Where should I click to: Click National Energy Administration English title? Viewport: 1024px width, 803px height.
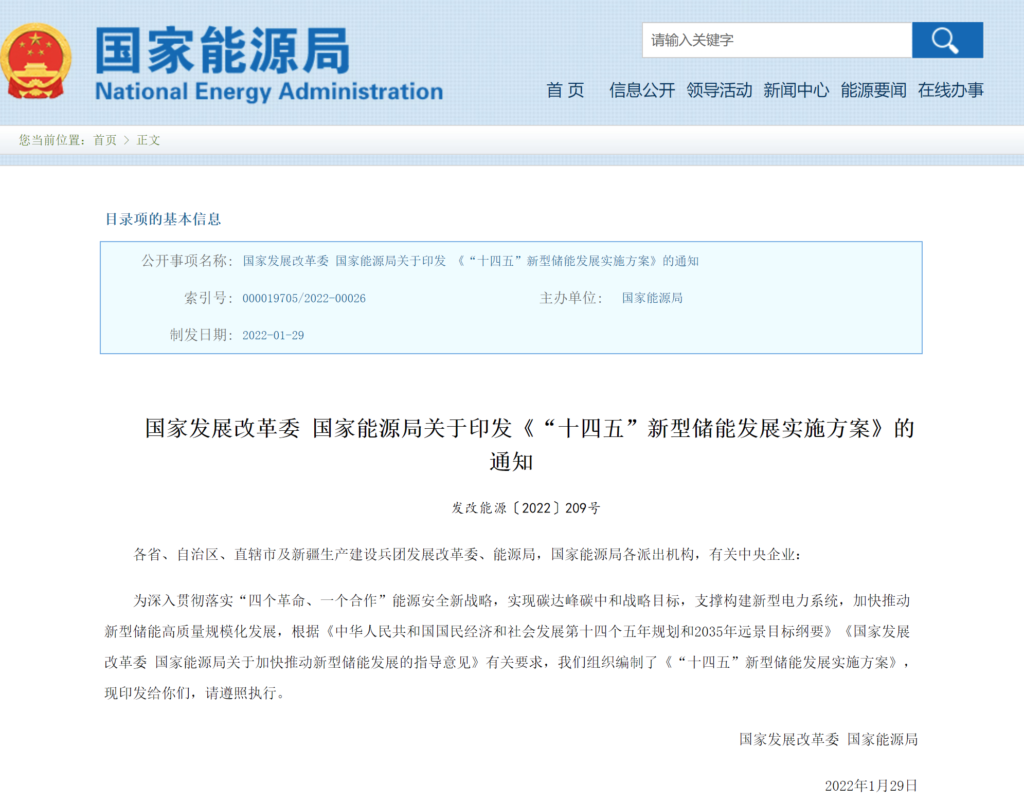tap(269, 91)
